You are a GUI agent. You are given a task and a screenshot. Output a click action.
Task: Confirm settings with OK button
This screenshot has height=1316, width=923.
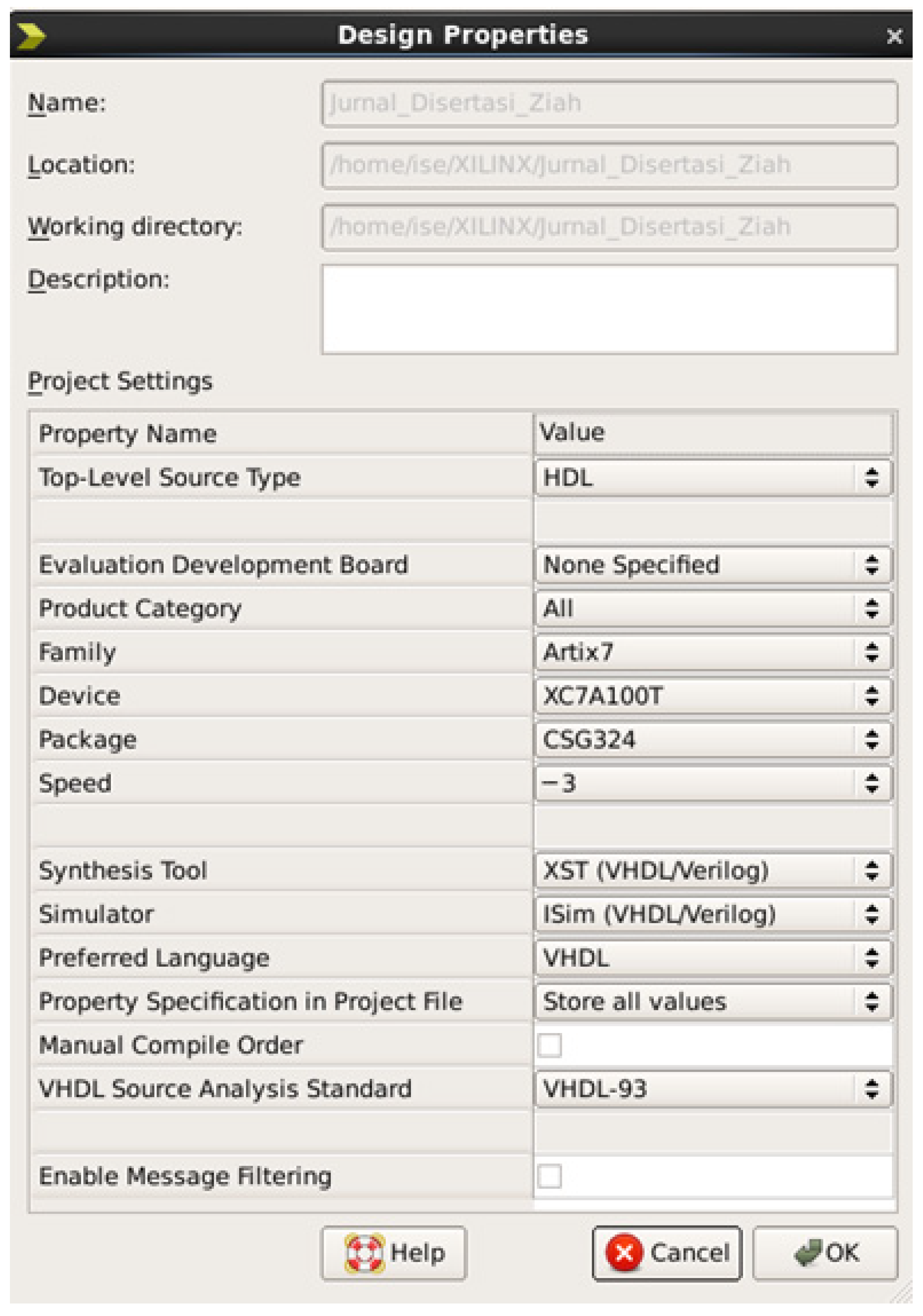[x=825, y=1253]
